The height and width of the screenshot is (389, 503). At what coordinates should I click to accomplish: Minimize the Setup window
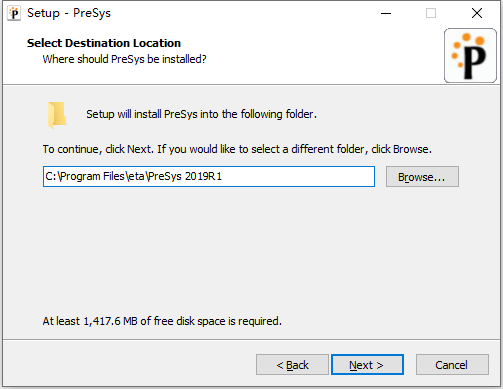(x=386, y=13)
